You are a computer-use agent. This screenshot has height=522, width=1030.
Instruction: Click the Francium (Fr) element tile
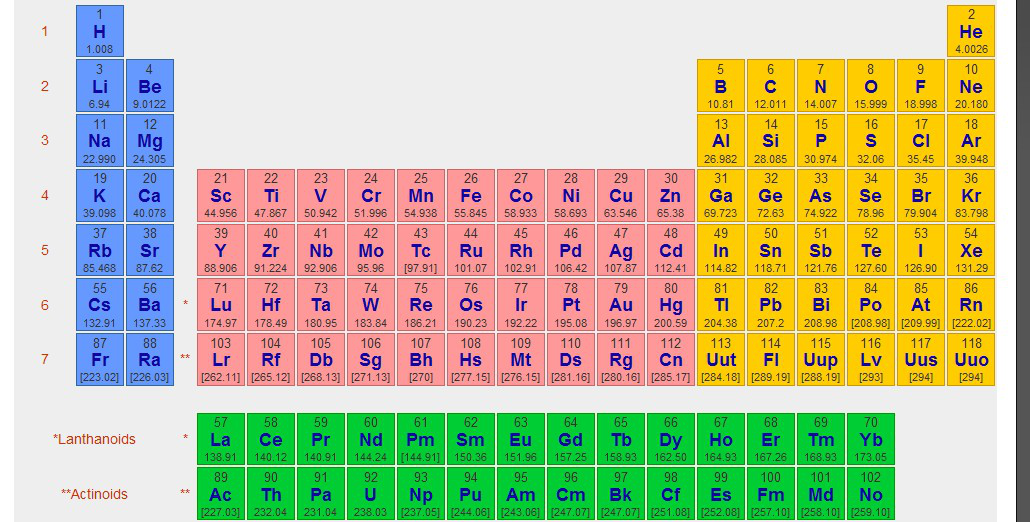point(100,359)
